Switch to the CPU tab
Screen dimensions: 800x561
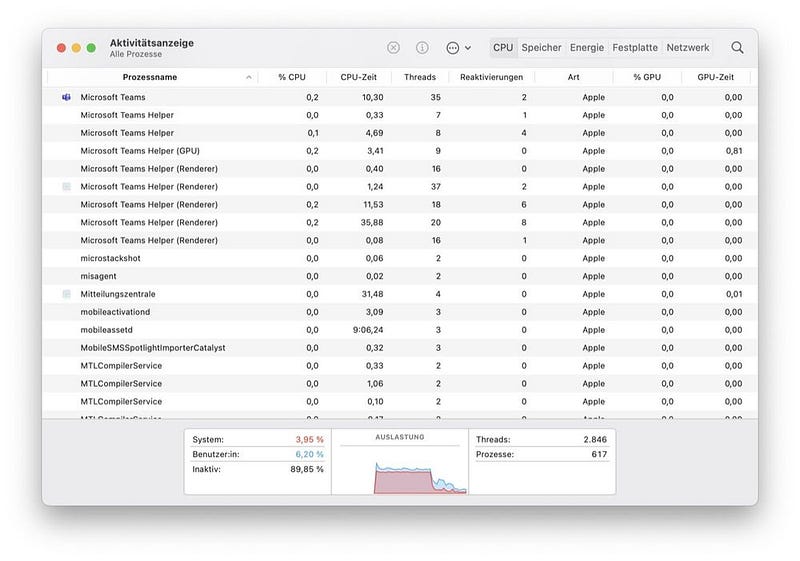[503, 47]
